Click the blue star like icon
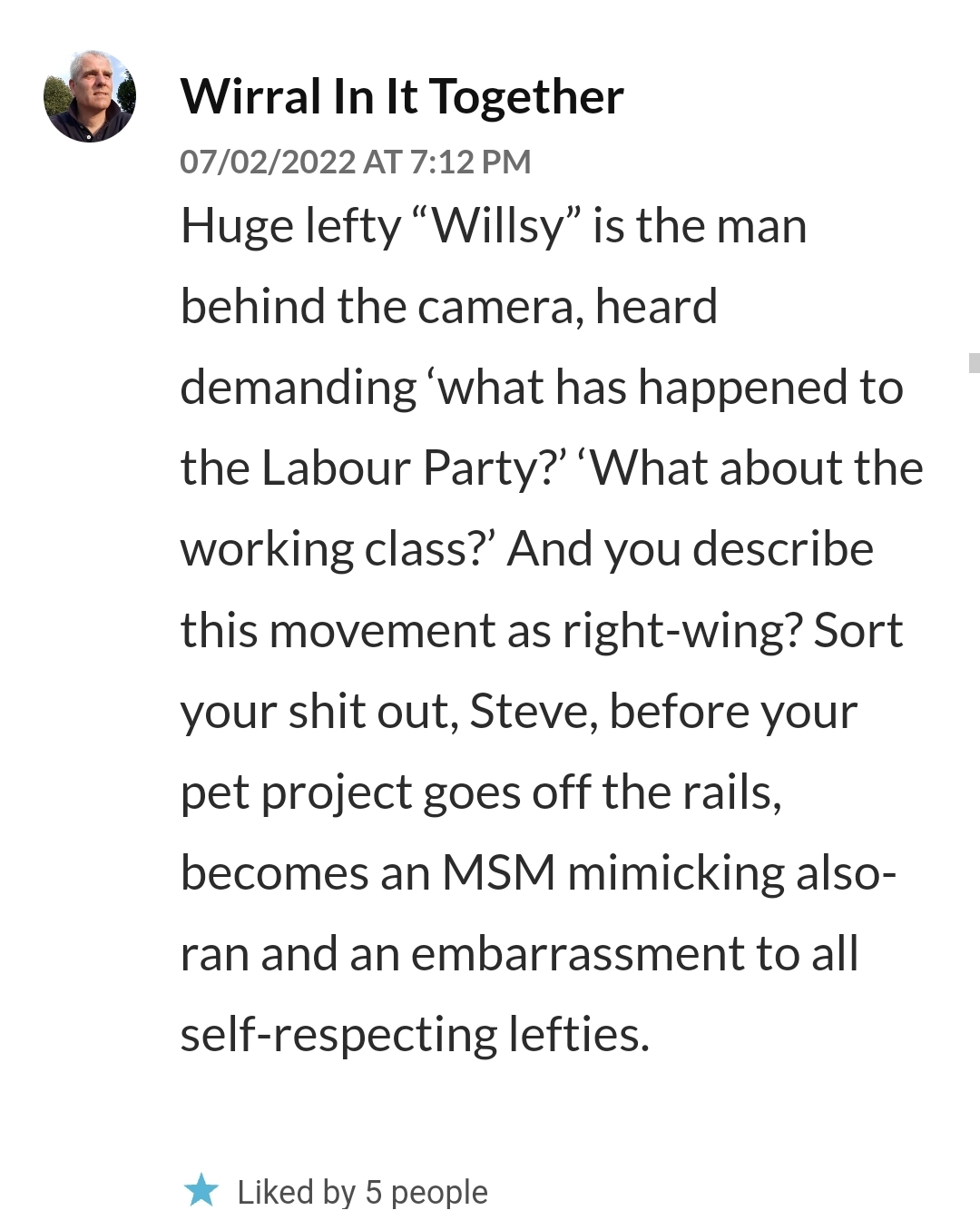Screen dimensions: 980x1230 201,1191
